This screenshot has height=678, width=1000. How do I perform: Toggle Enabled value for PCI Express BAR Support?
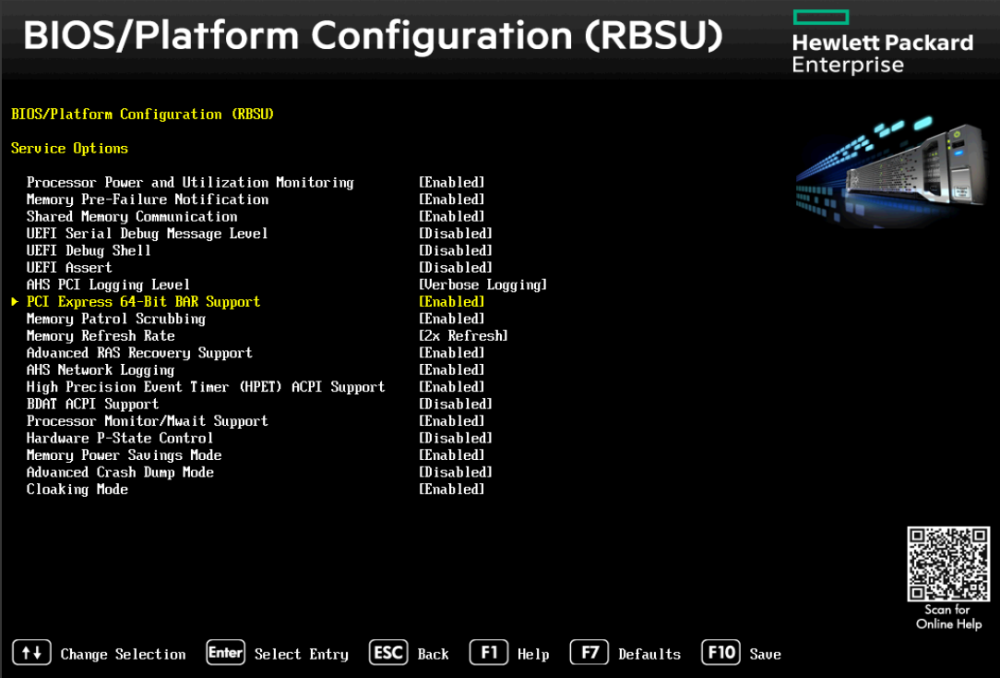(x=452, y=302)
